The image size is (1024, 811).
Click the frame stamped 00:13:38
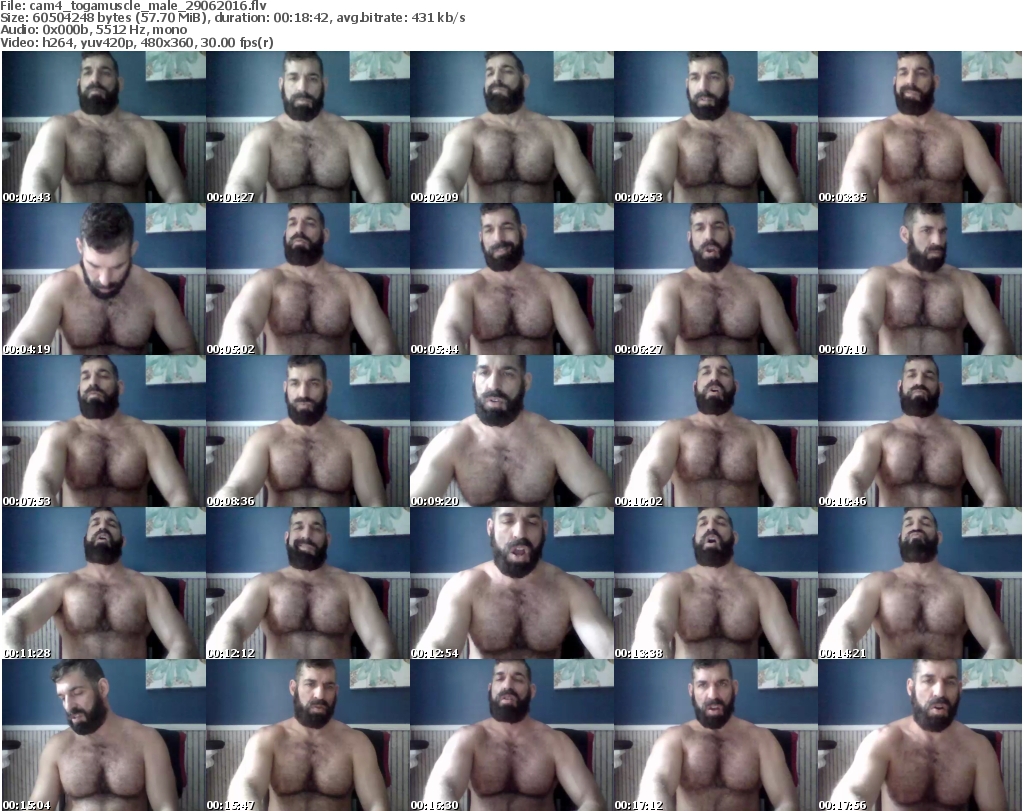pos(716,583)
